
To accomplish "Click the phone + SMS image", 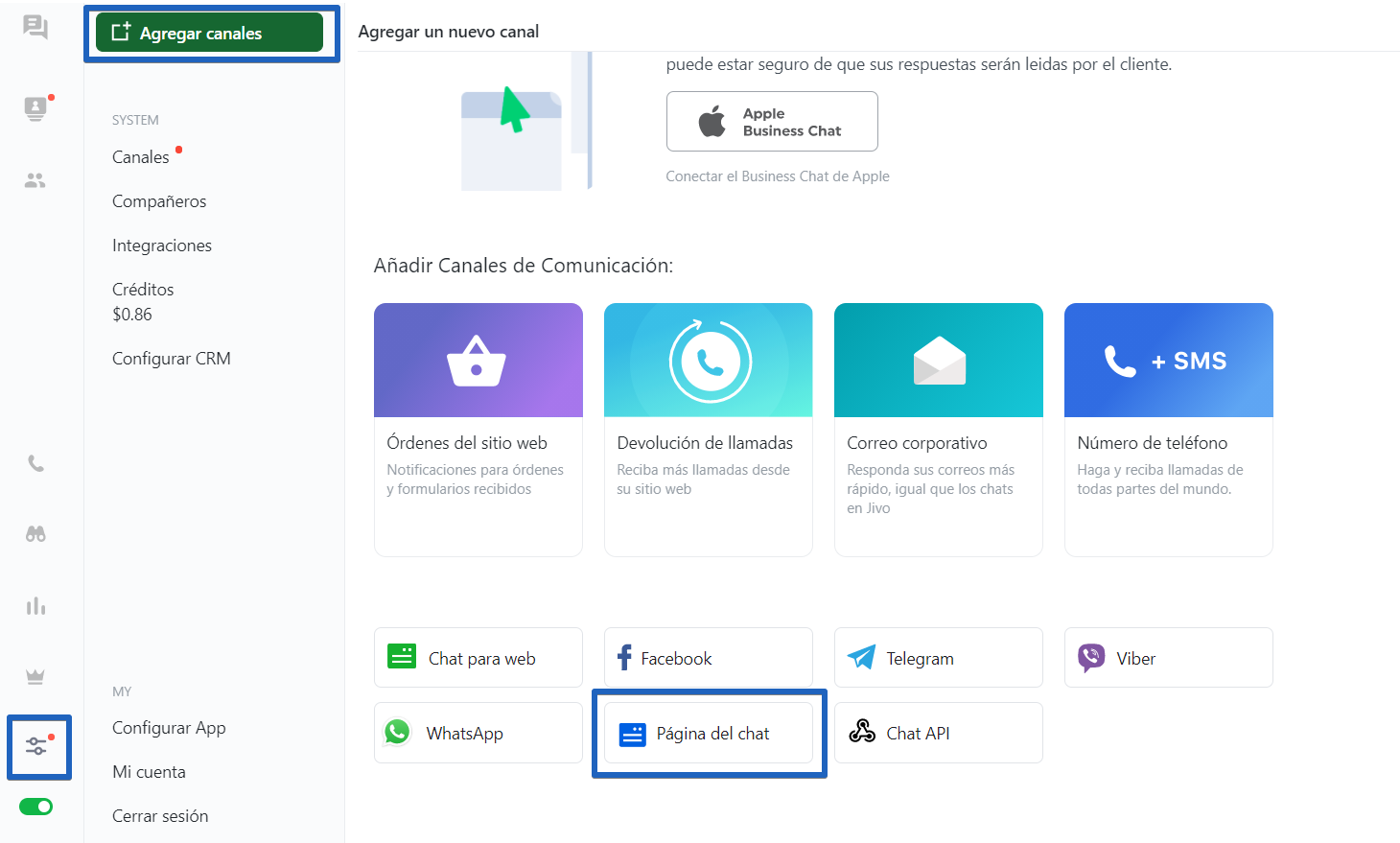I will point(1169,361).
